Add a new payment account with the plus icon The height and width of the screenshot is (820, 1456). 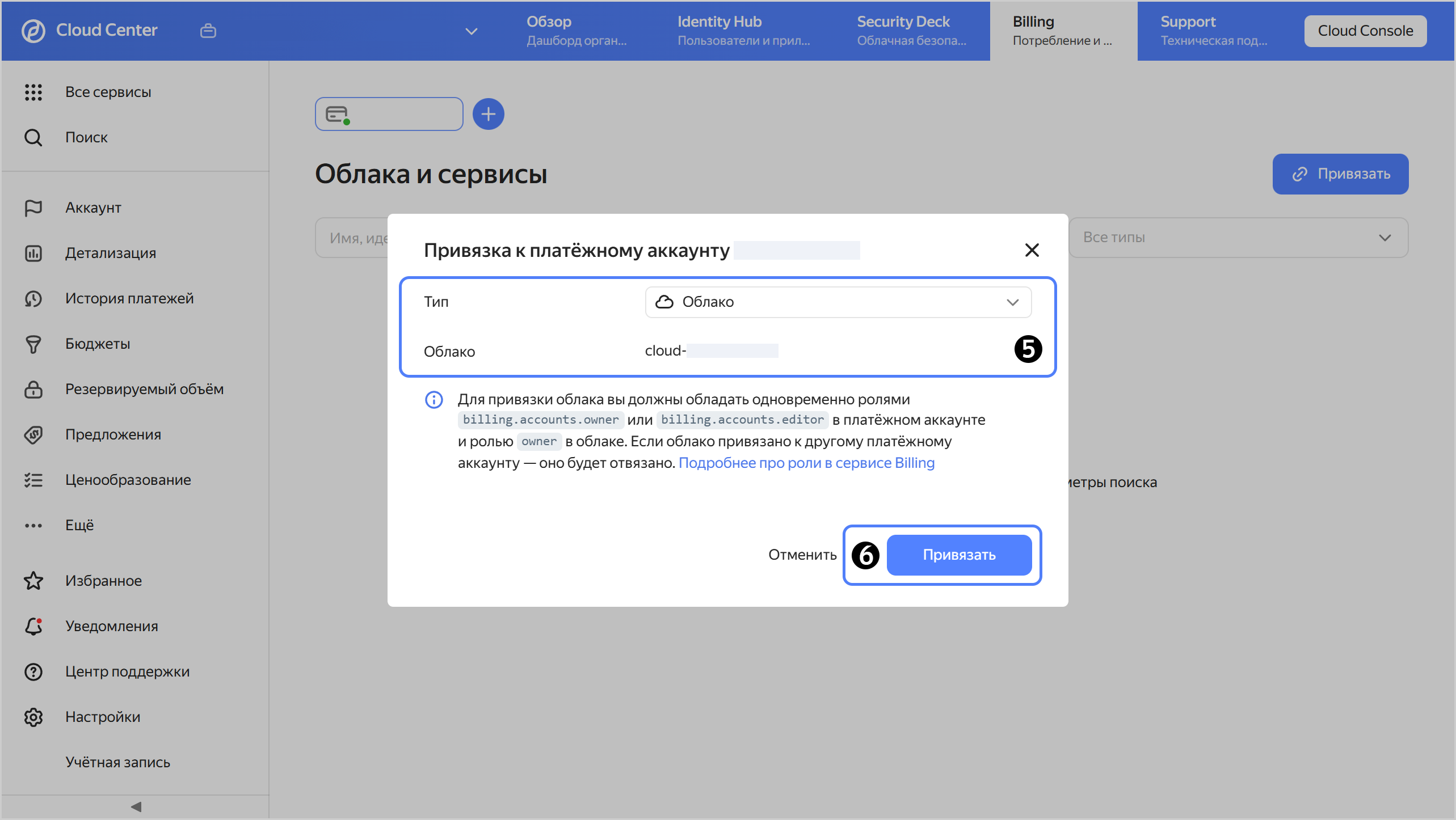488,114
